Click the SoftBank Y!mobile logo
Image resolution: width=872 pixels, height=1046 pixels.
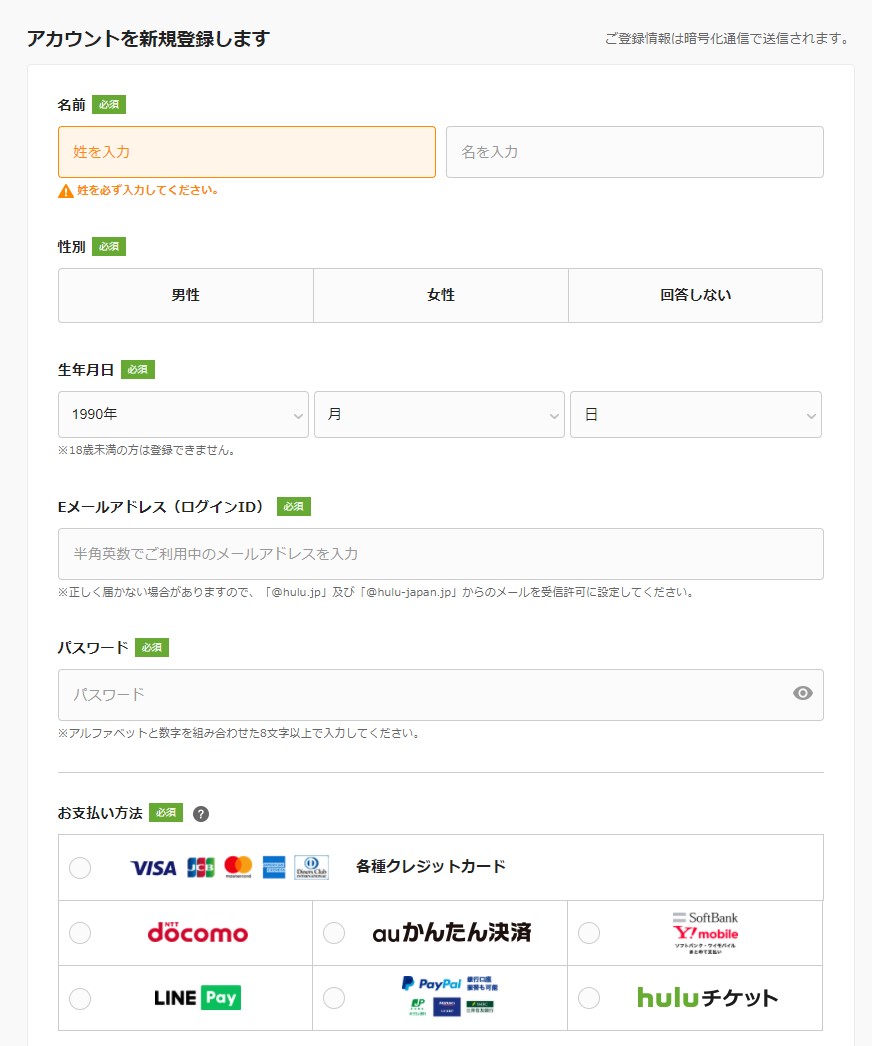[705, 932]
